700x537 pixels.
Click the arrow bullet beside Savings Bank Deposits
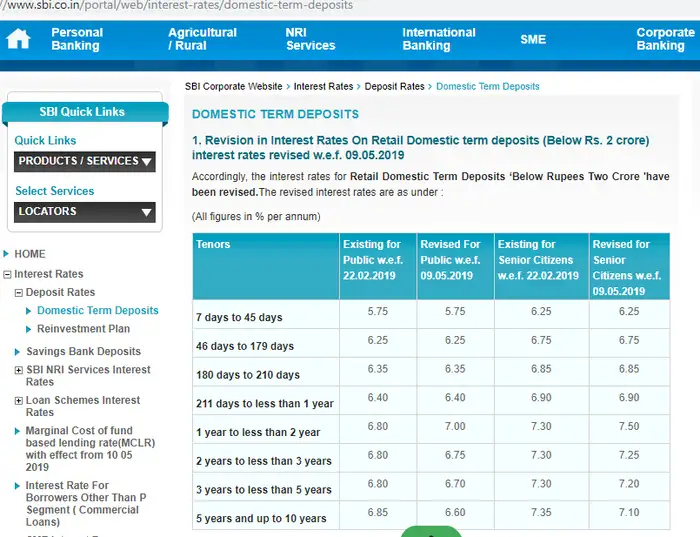(17, 352)
